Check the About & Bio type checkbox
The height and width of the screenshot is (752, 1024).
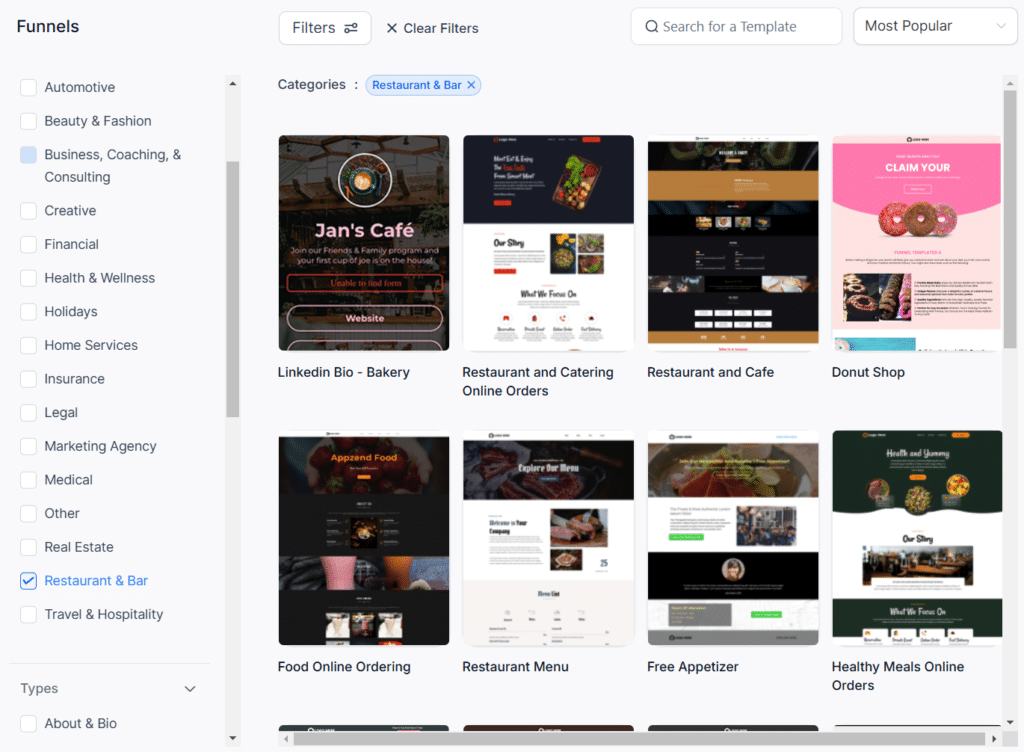pyautogui.click(x=28, y=723)
